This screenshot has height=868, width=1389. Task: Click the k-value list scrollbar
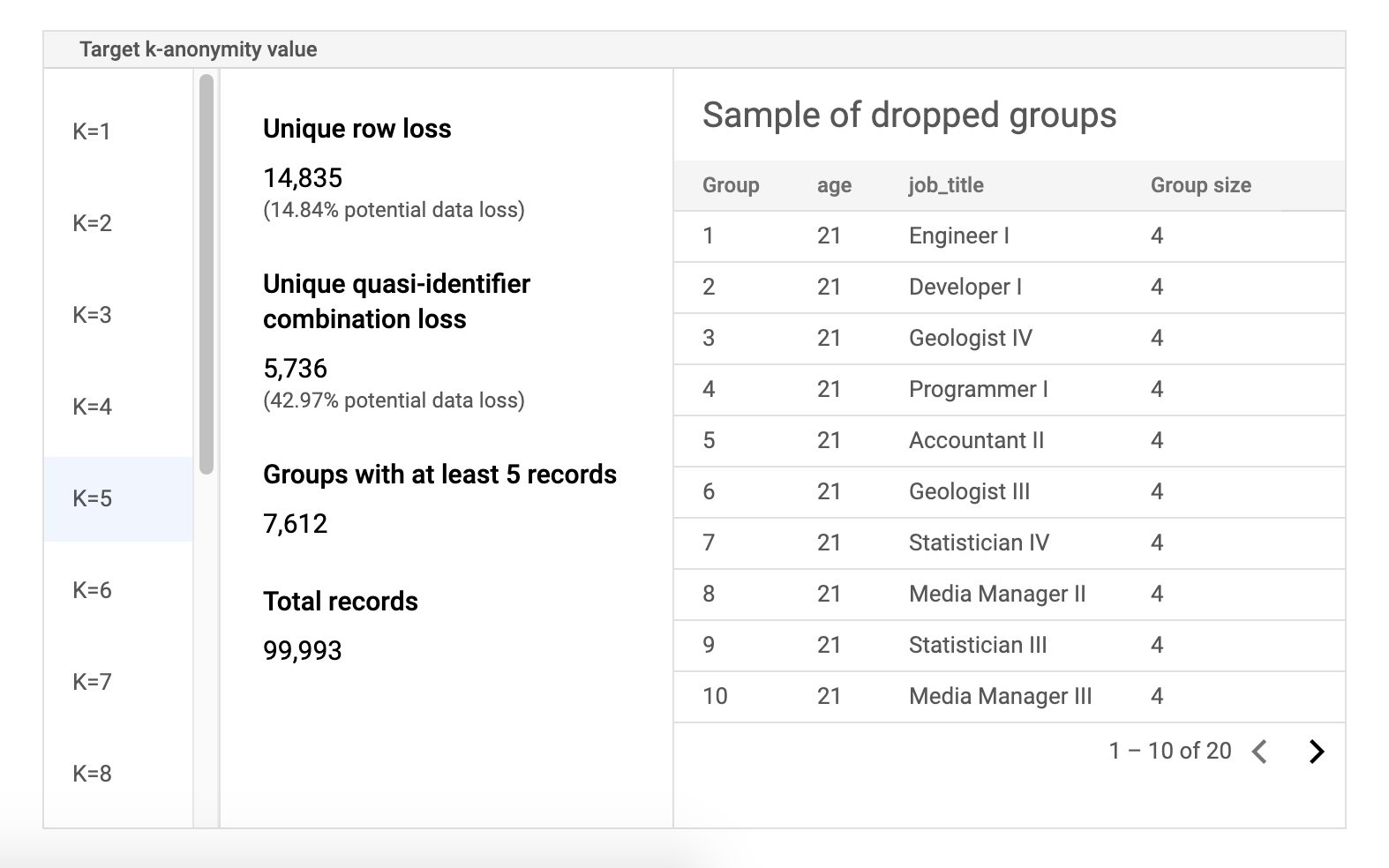click(206, 273)
